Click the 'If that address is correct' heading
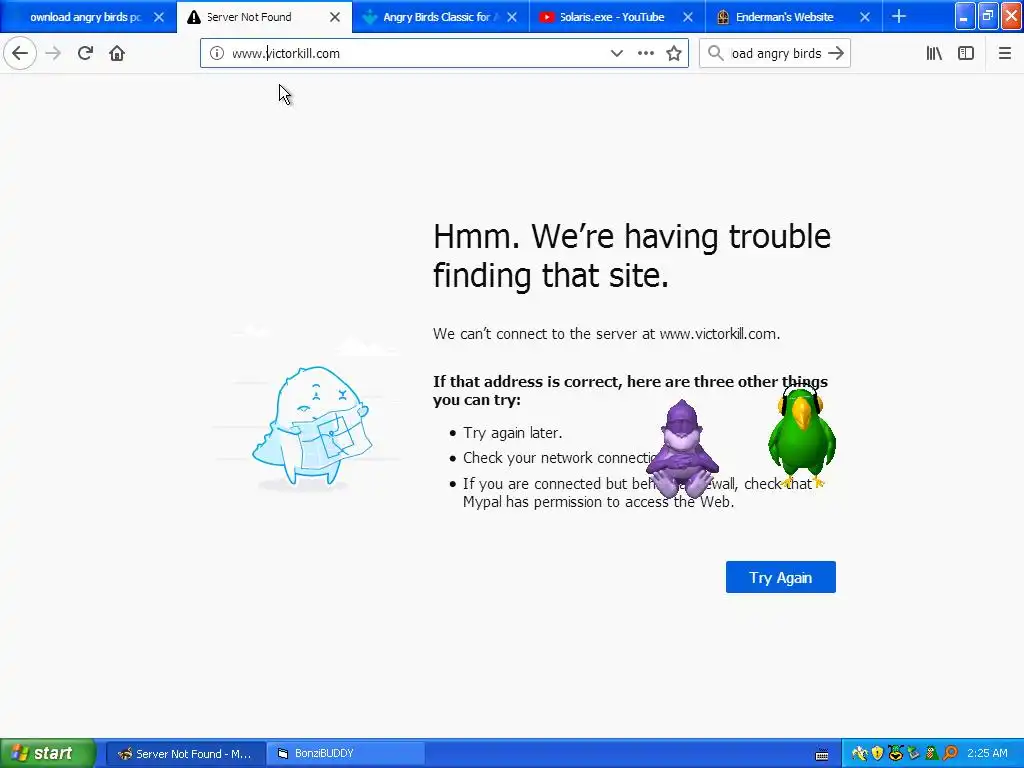The width and height of the screenshot is (1024, 768). click(x=630, y=391)
